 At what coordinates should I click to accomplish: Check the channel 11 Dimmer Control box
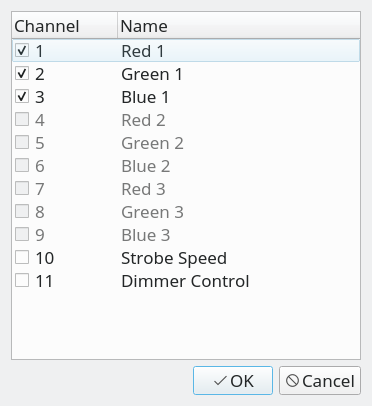click(22, 281)
